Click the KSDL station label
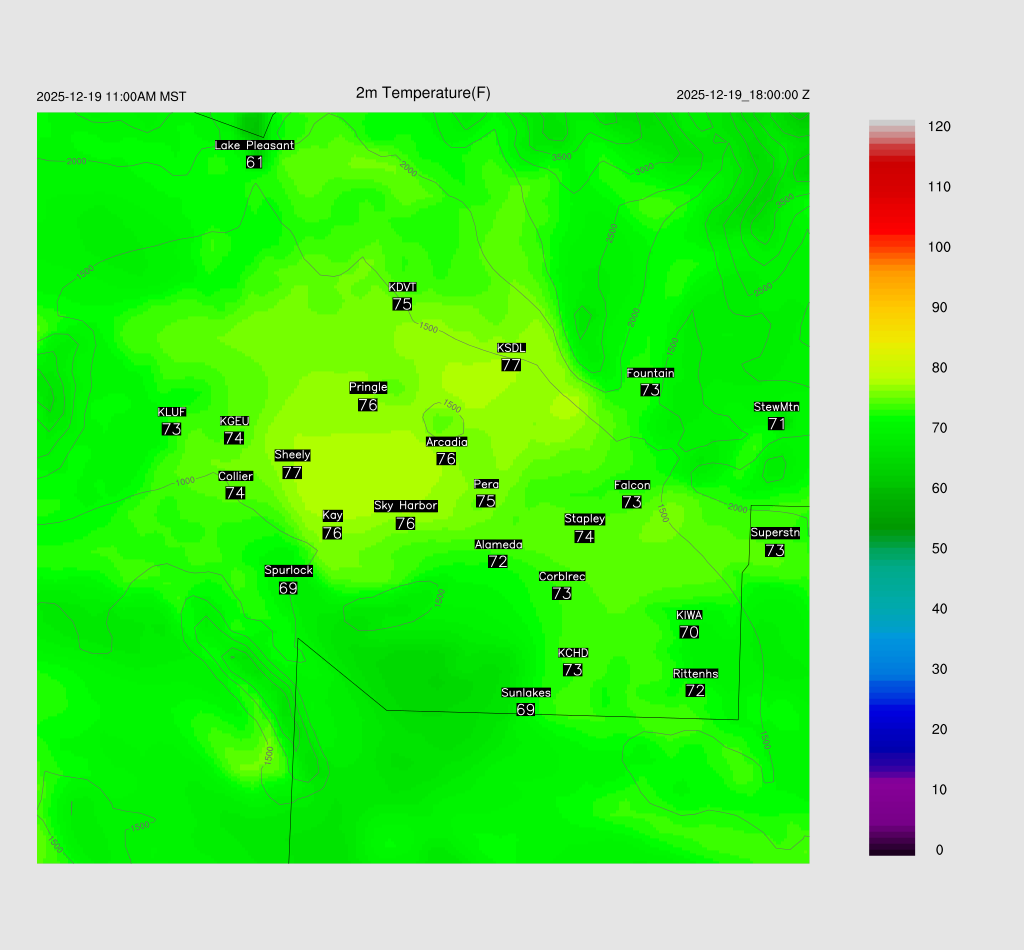 [x=511, y=348]
